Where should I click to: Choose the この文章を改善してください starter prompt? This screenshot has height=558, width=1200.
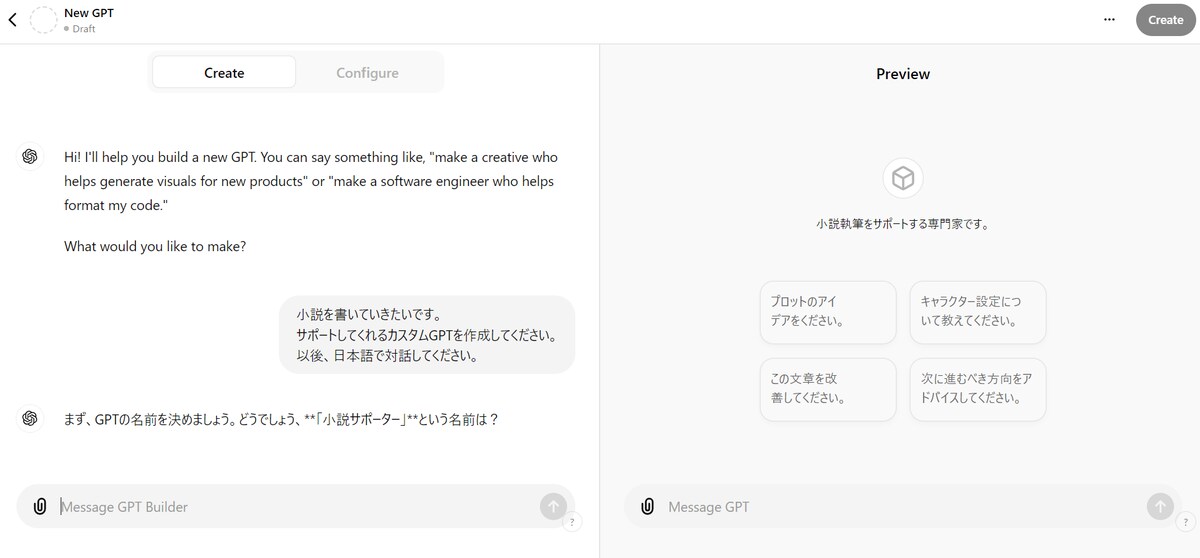tap(828, 389)
